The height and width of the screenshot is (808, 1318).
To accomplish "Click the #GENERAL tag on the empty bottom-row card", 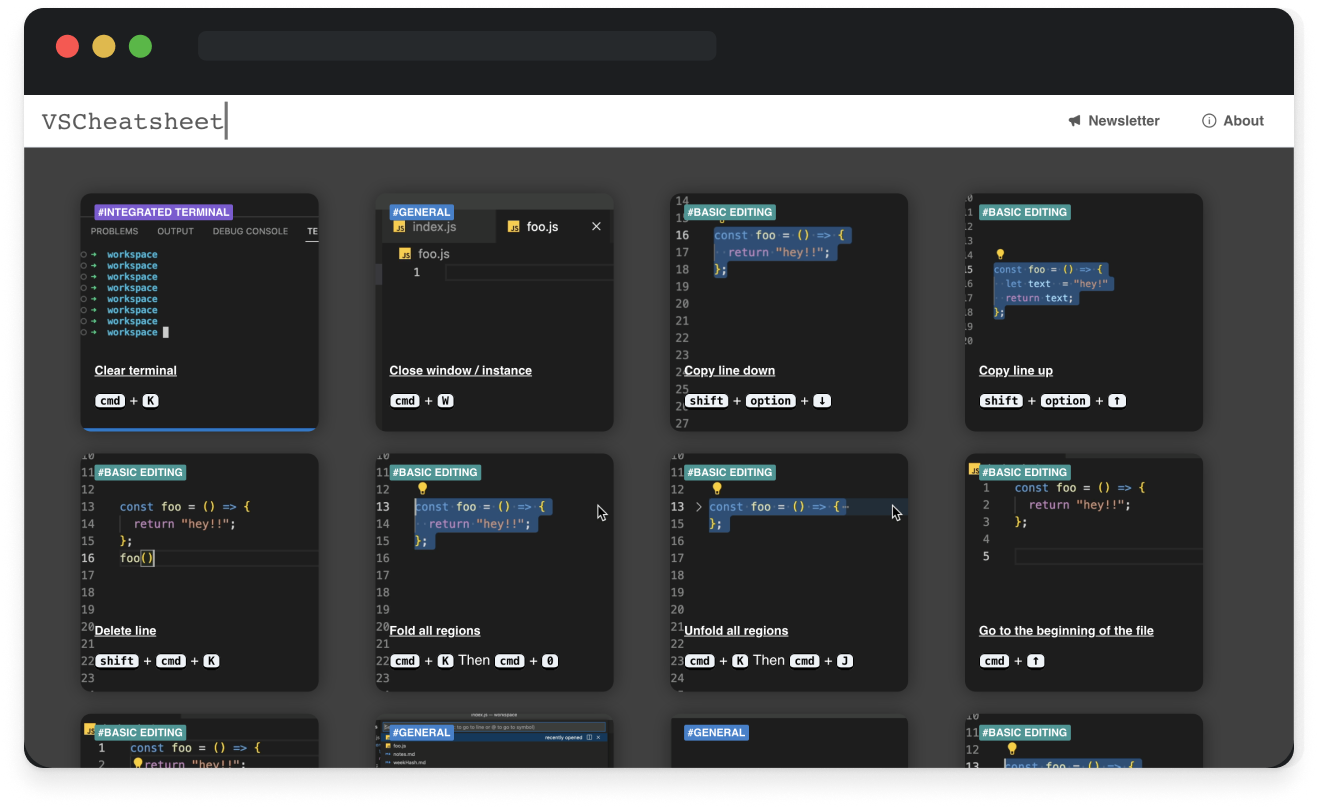I will pyautogui.click(x=717, y=732).
